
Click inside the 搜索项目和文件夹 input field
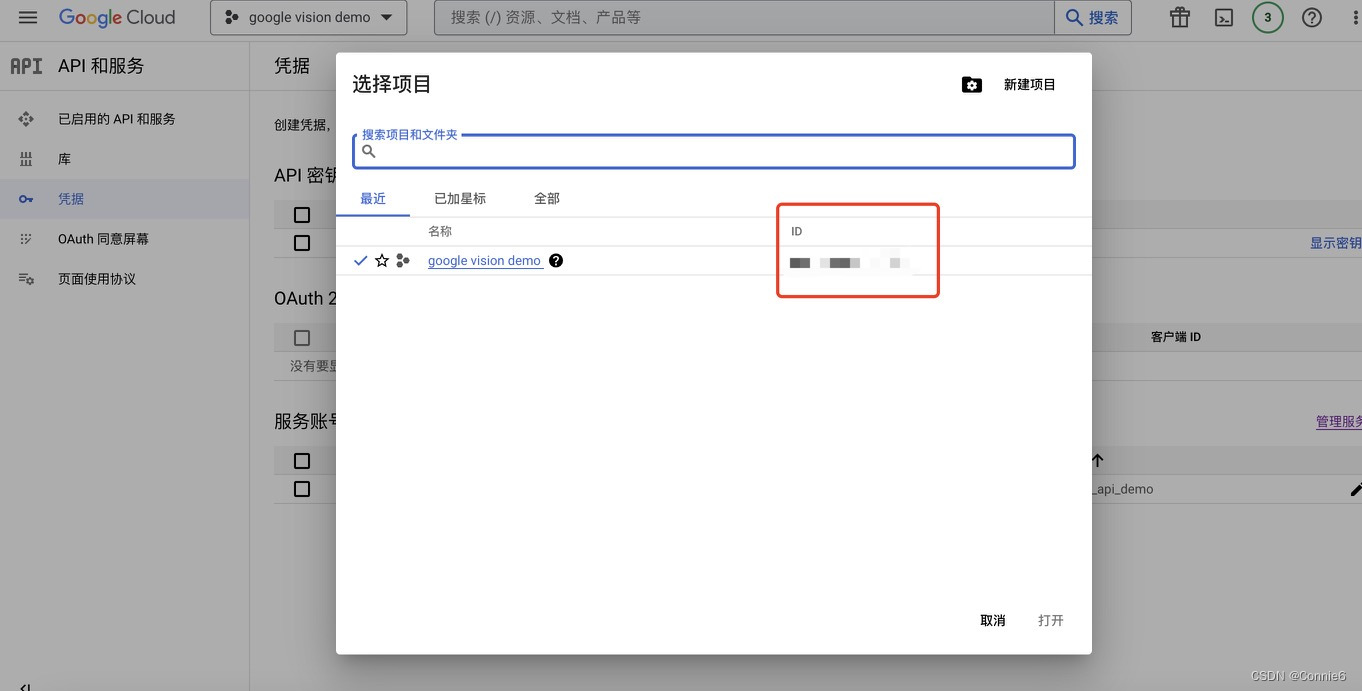[x=700, y=151]
